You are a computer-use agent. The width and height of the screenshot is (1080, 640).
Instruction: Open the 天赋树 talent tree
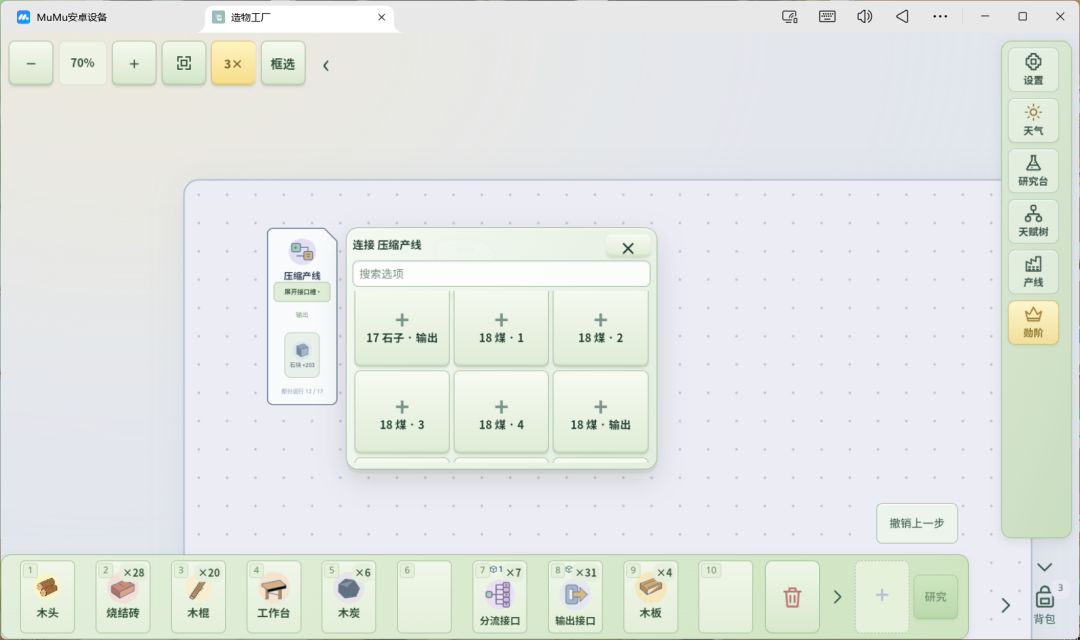pyautogui.click(x=1033, y=221)
